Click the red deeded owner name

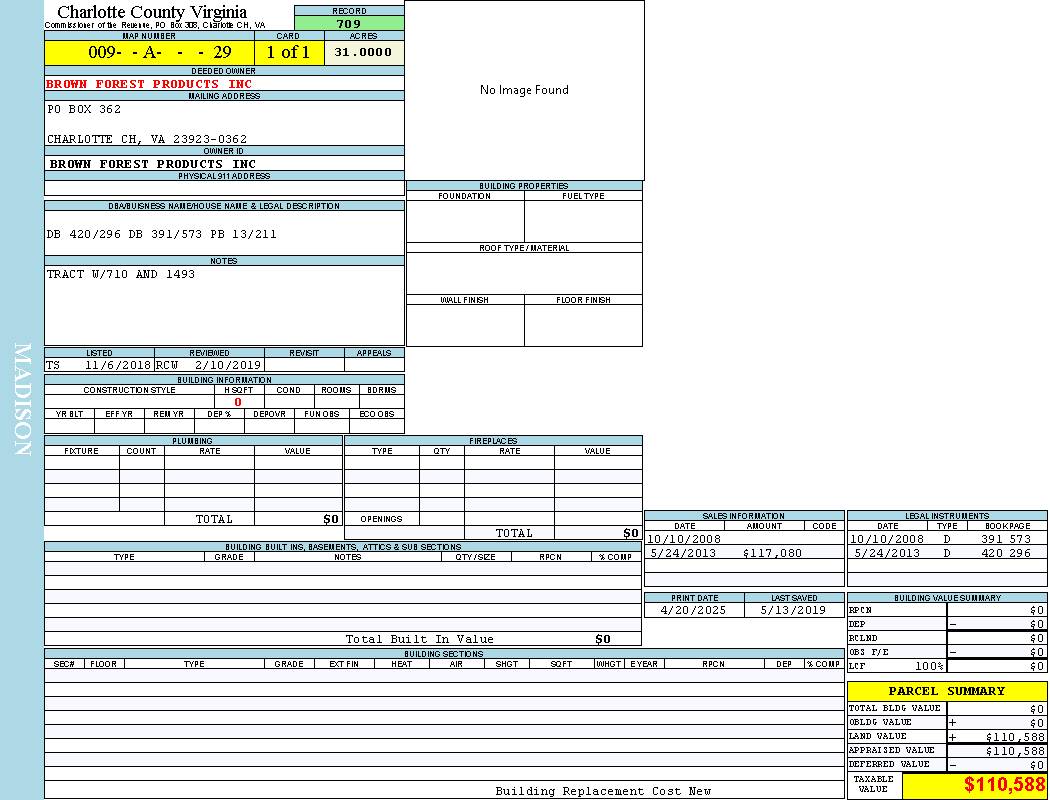coord(149,84)
